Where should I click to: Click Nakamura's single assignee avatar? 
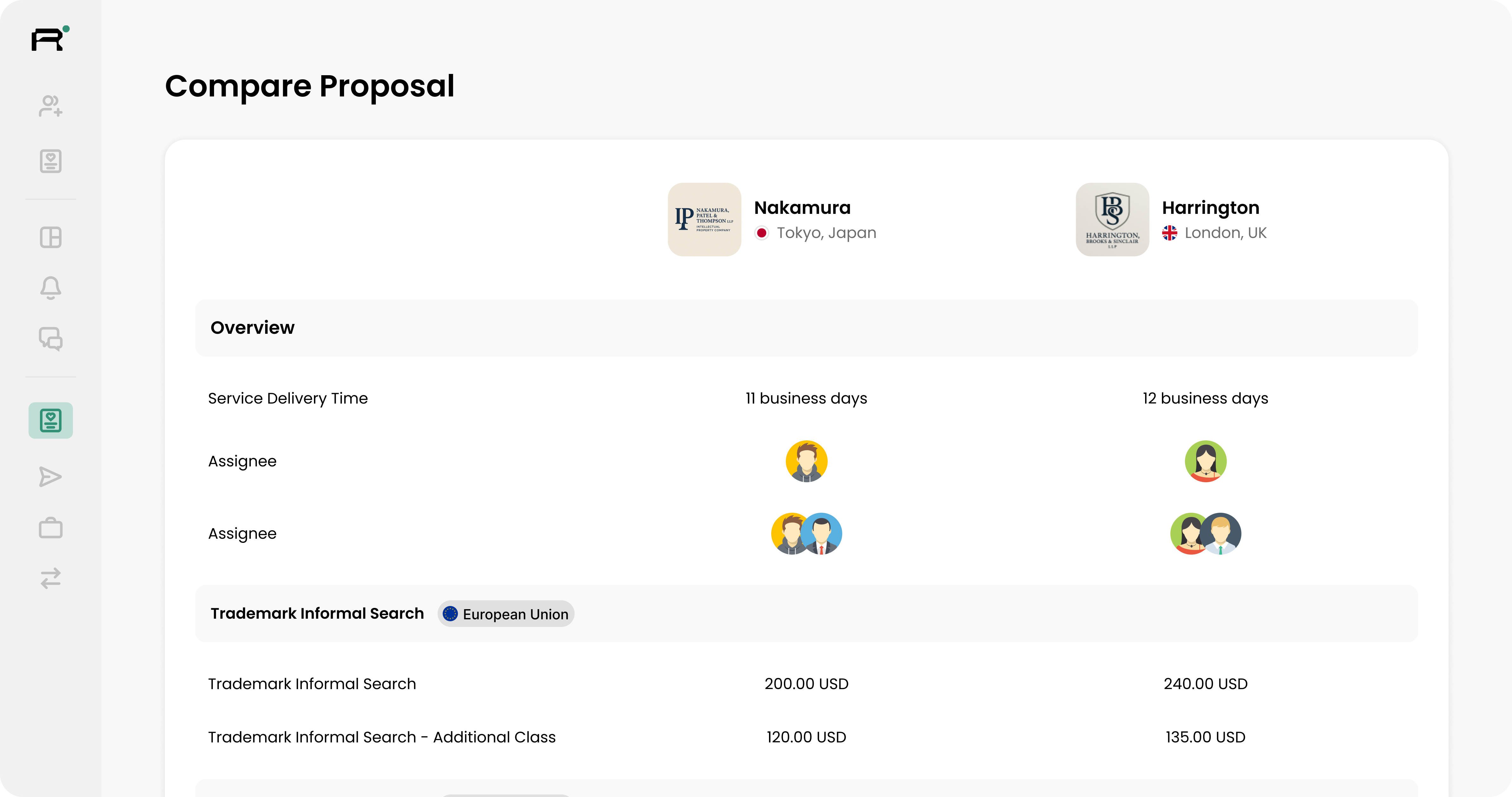pyautogui.click(x=806, y=461)
